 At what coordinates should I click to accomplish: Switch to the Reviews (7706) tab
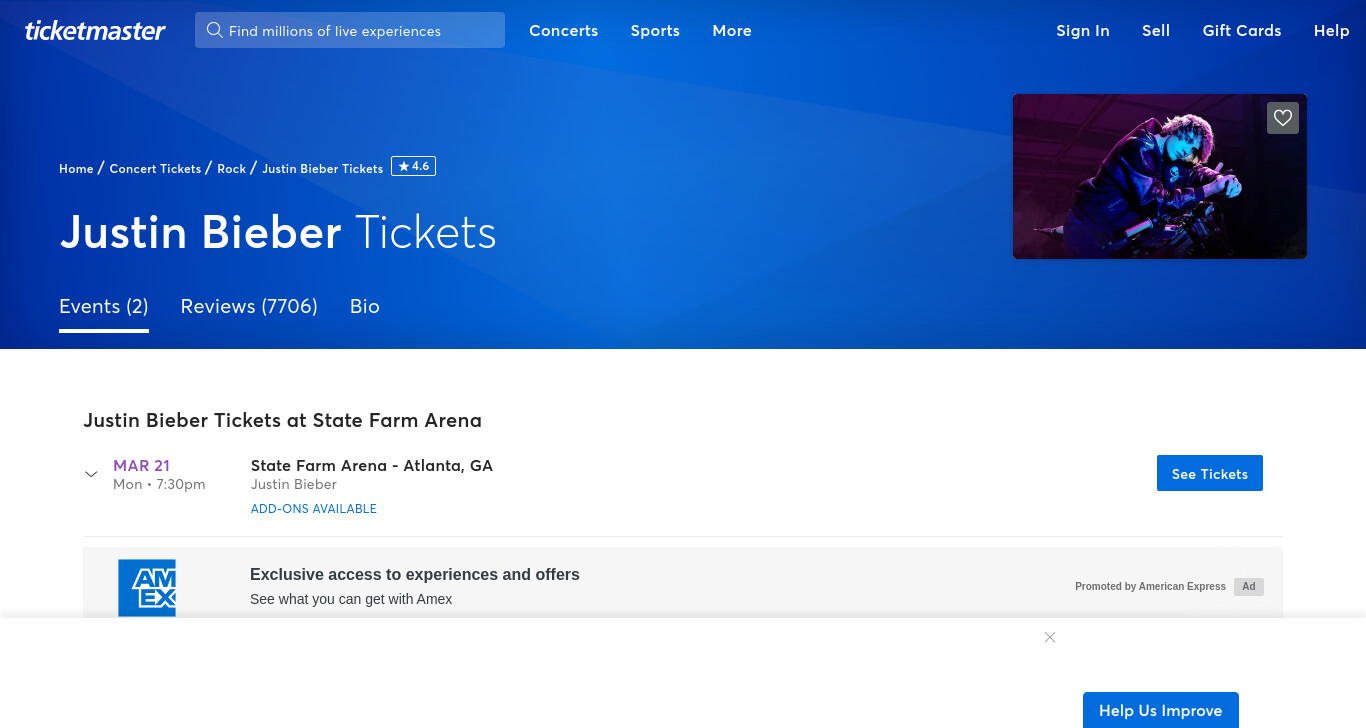[x=249, y=307]
